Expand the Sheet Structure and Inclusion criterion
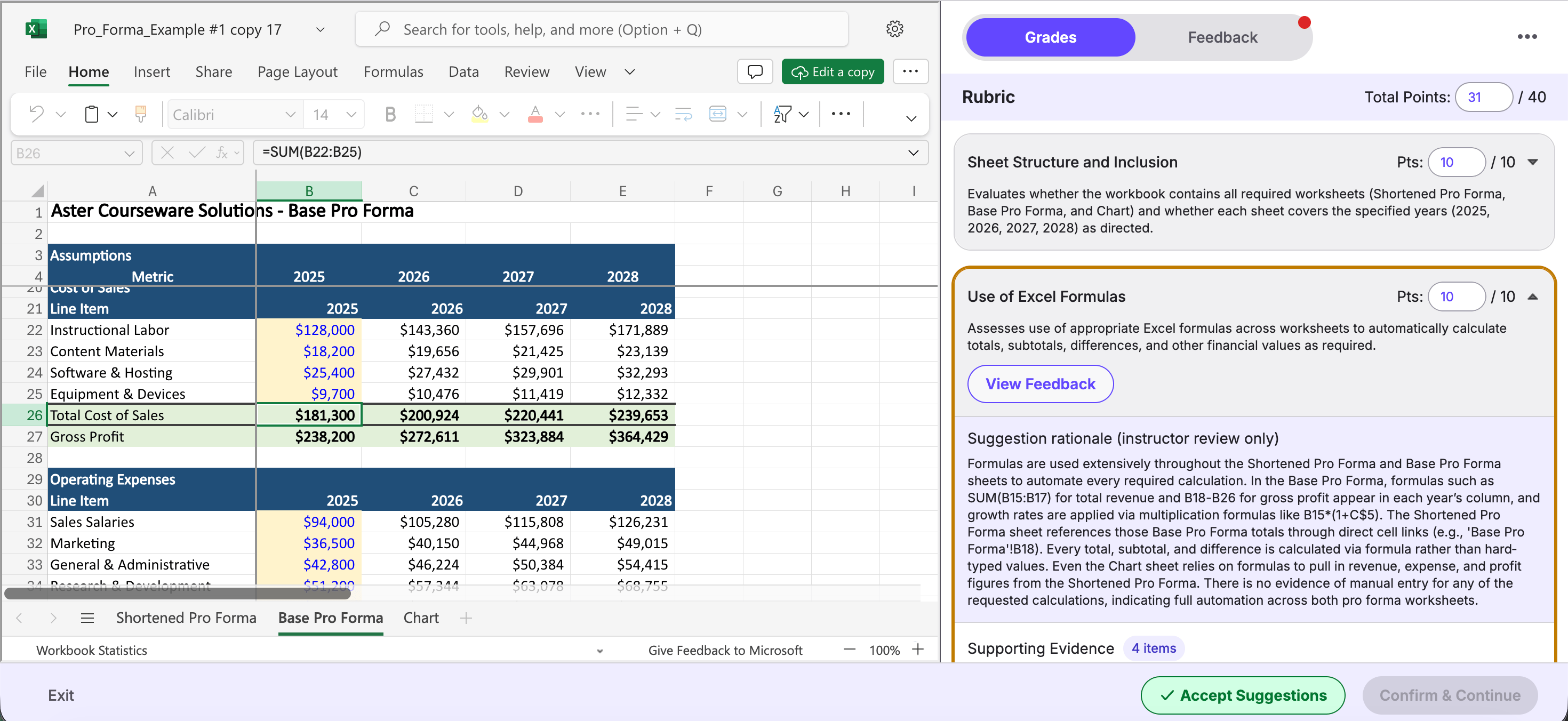 point(1533,162)
